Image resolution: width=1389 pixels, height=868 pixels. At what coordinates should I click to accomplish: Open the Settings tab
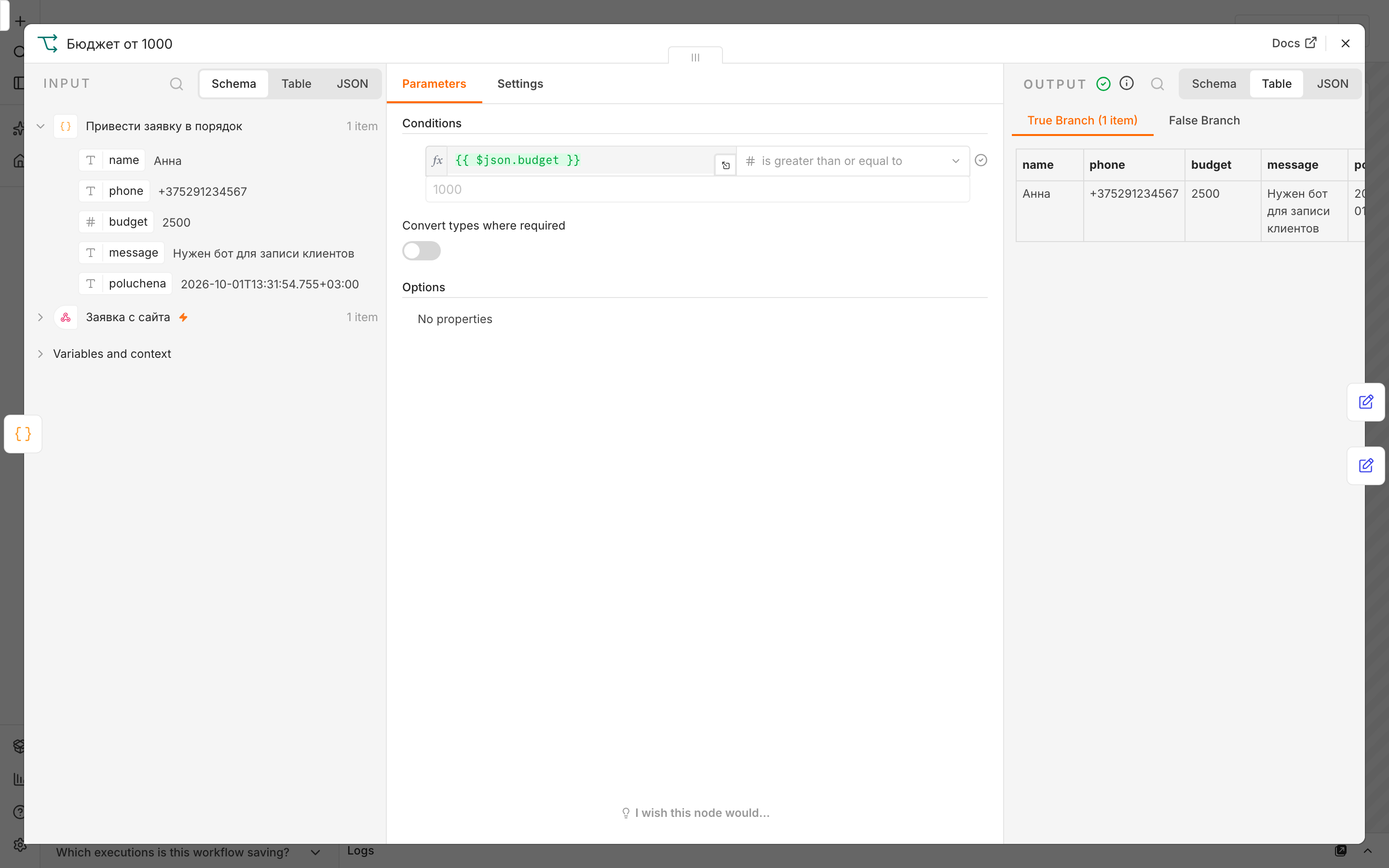pyautogui.click(x=520, y=84)
